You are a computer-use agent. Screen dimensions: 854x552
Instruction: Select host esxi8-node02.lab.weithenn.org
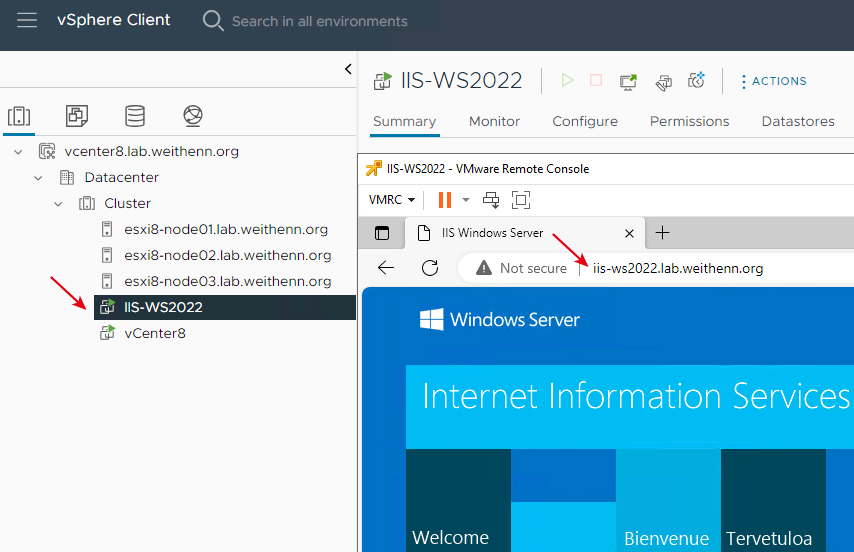228,255
